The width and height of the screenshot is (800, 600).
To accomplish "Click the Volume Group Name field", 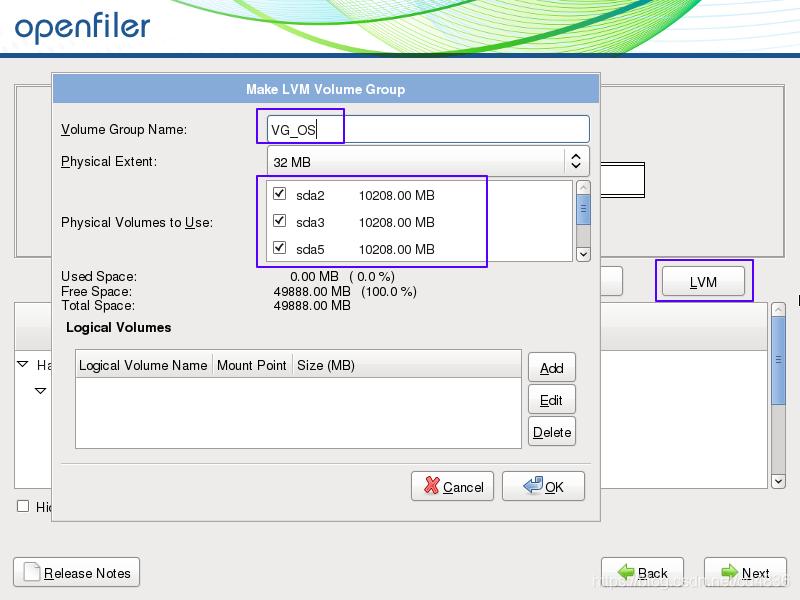I will [428, 129].
